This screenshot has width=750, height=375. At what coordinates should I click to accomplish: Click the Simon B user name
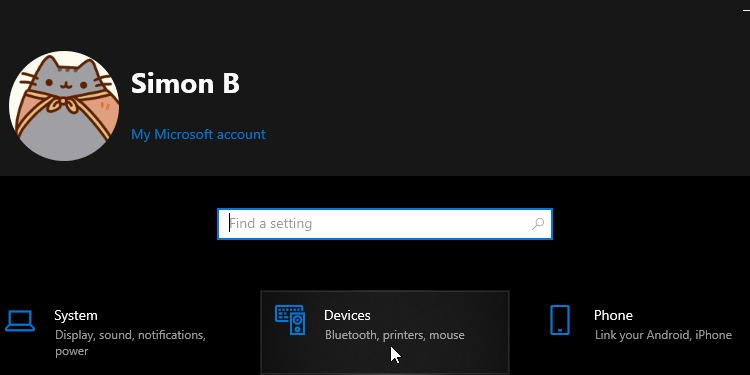click(x=185, y=83)
